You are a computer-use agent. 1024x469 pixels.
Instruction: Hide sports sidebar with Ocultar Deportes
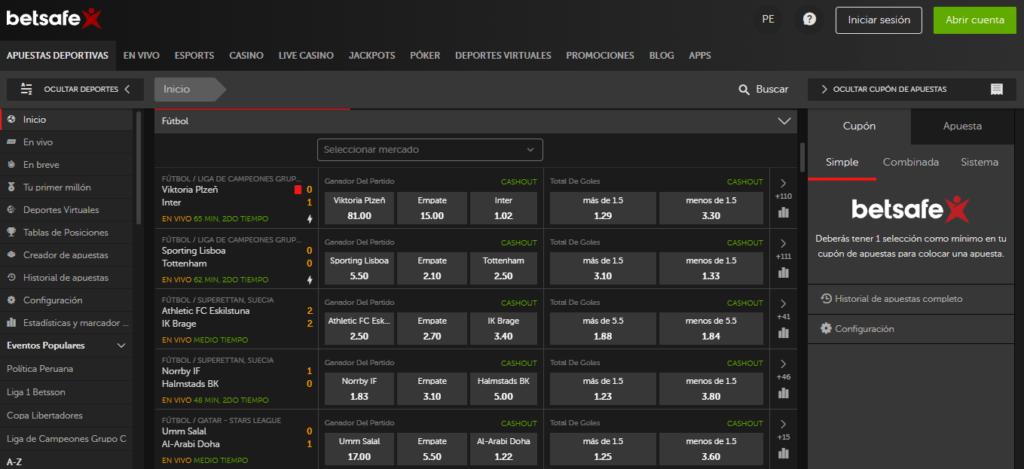point(76,89)
